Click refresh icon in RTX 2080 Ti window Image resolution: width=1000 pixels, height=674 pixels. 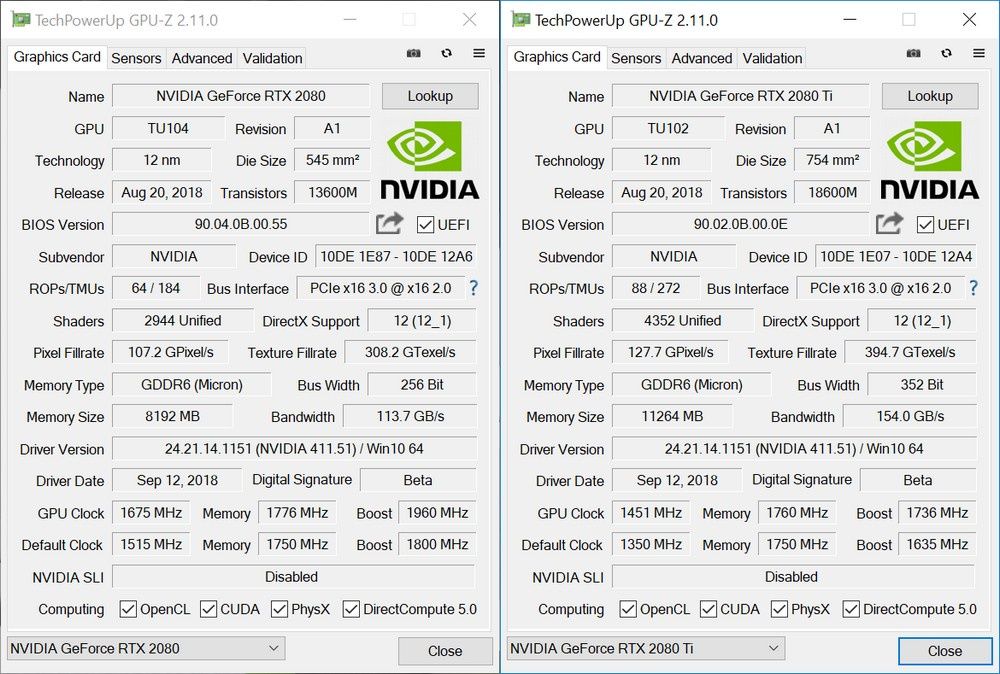[946, 54]
